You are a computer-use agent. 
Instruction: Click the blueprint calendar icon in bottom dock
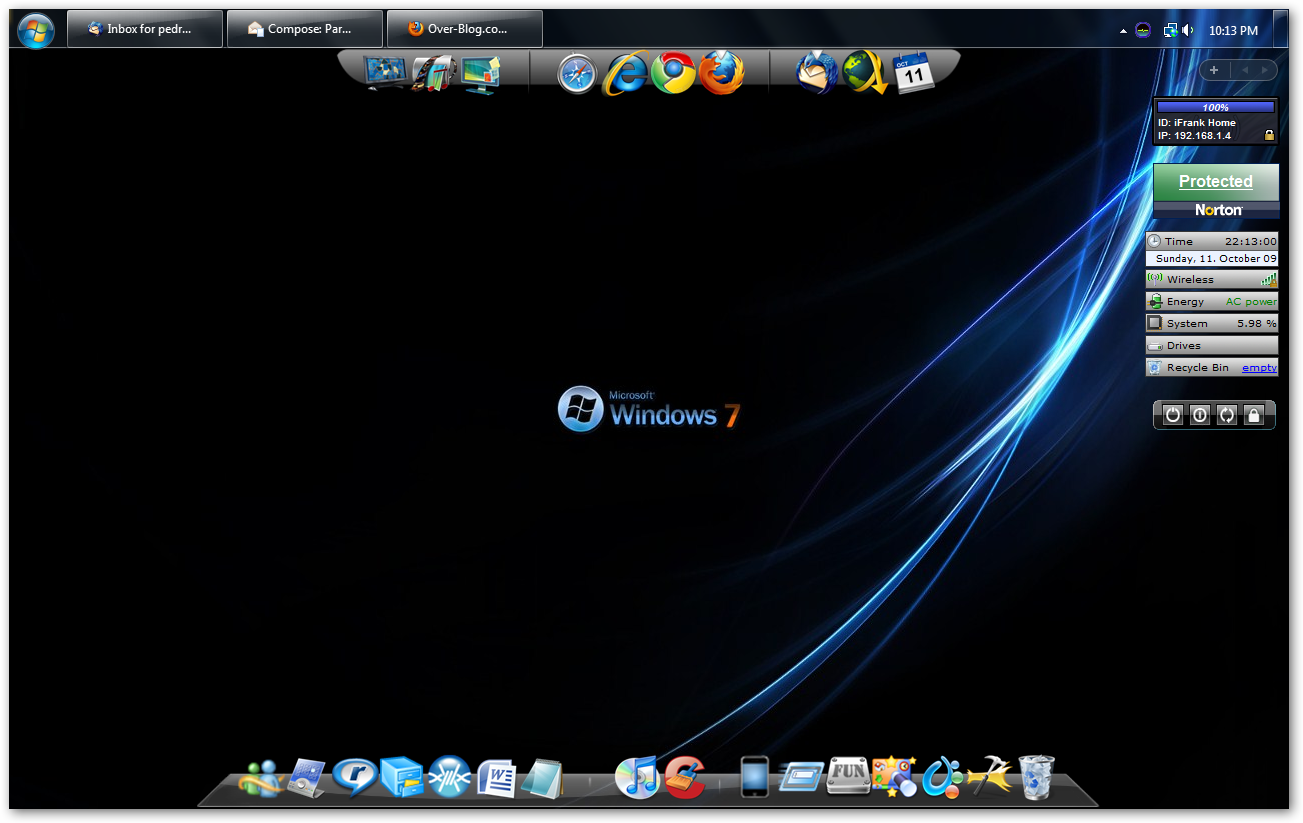click(x=307, y=778)
